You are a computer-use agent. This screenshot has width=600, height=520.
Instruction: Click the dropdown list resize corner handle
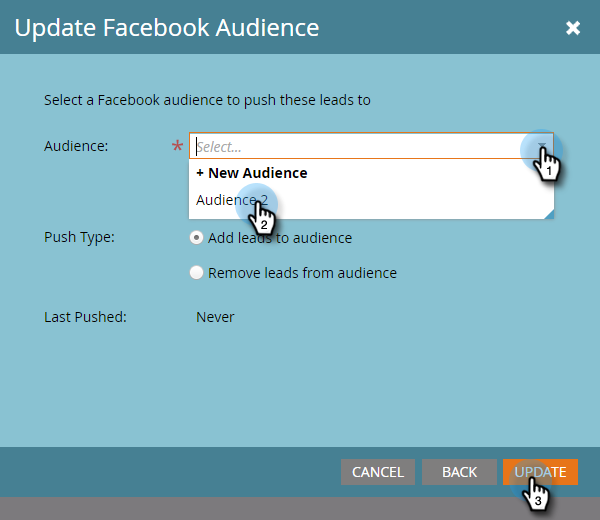tap(549, 214)
